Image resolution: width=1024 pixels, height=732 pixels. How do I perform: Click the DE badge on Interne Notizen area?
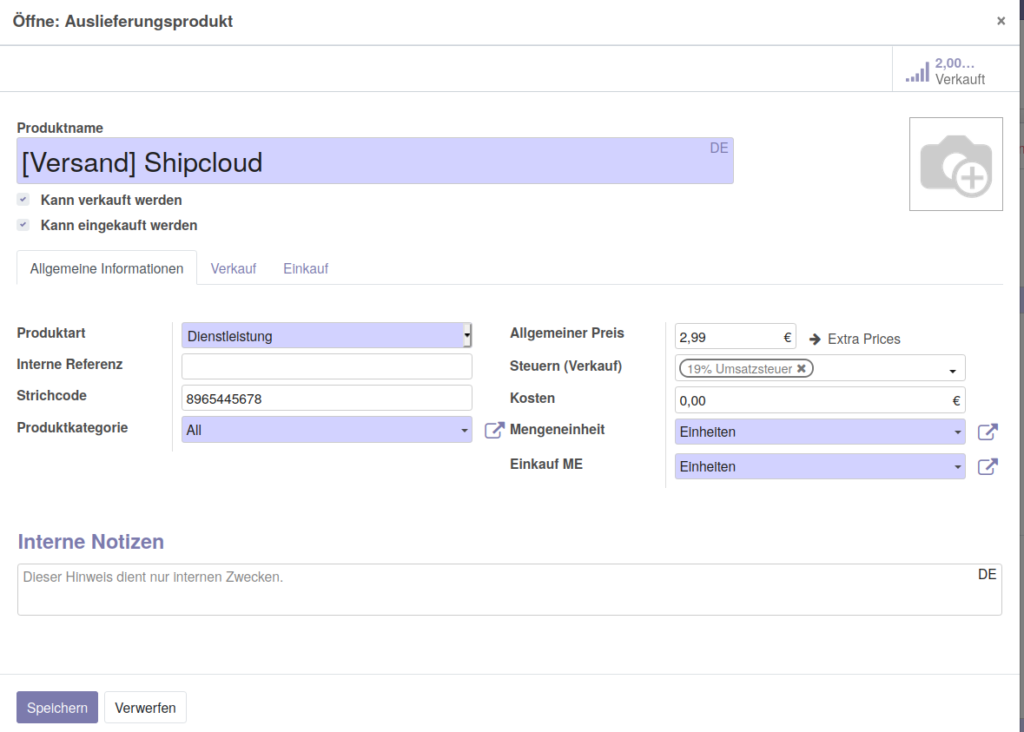click(987, 573)
